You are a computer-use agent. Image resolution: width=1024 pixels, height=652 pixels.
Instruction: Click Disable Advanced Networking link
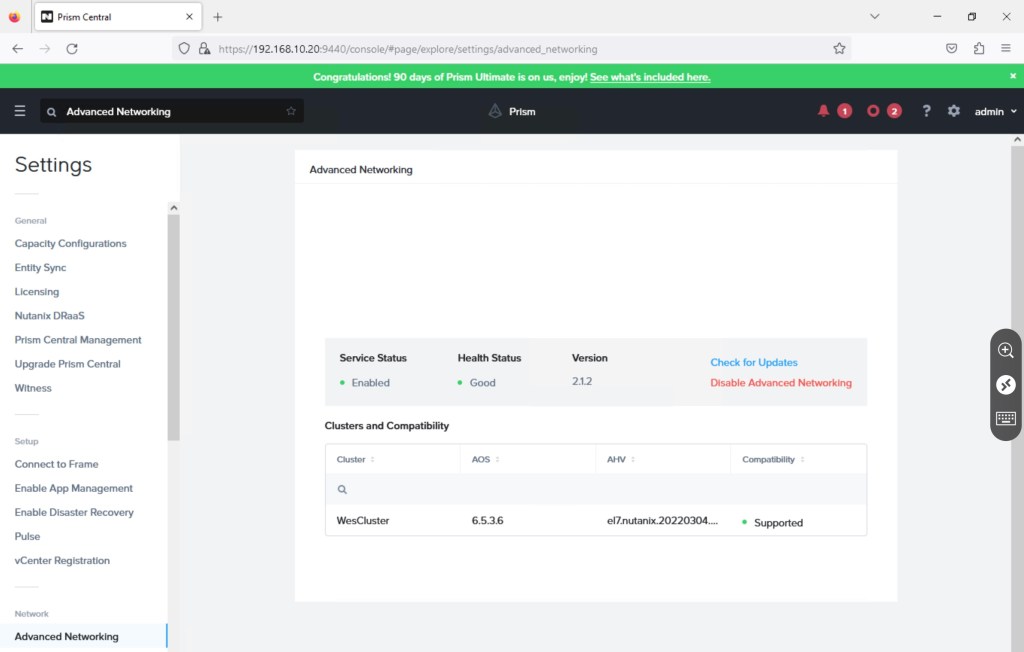(781, 382)
